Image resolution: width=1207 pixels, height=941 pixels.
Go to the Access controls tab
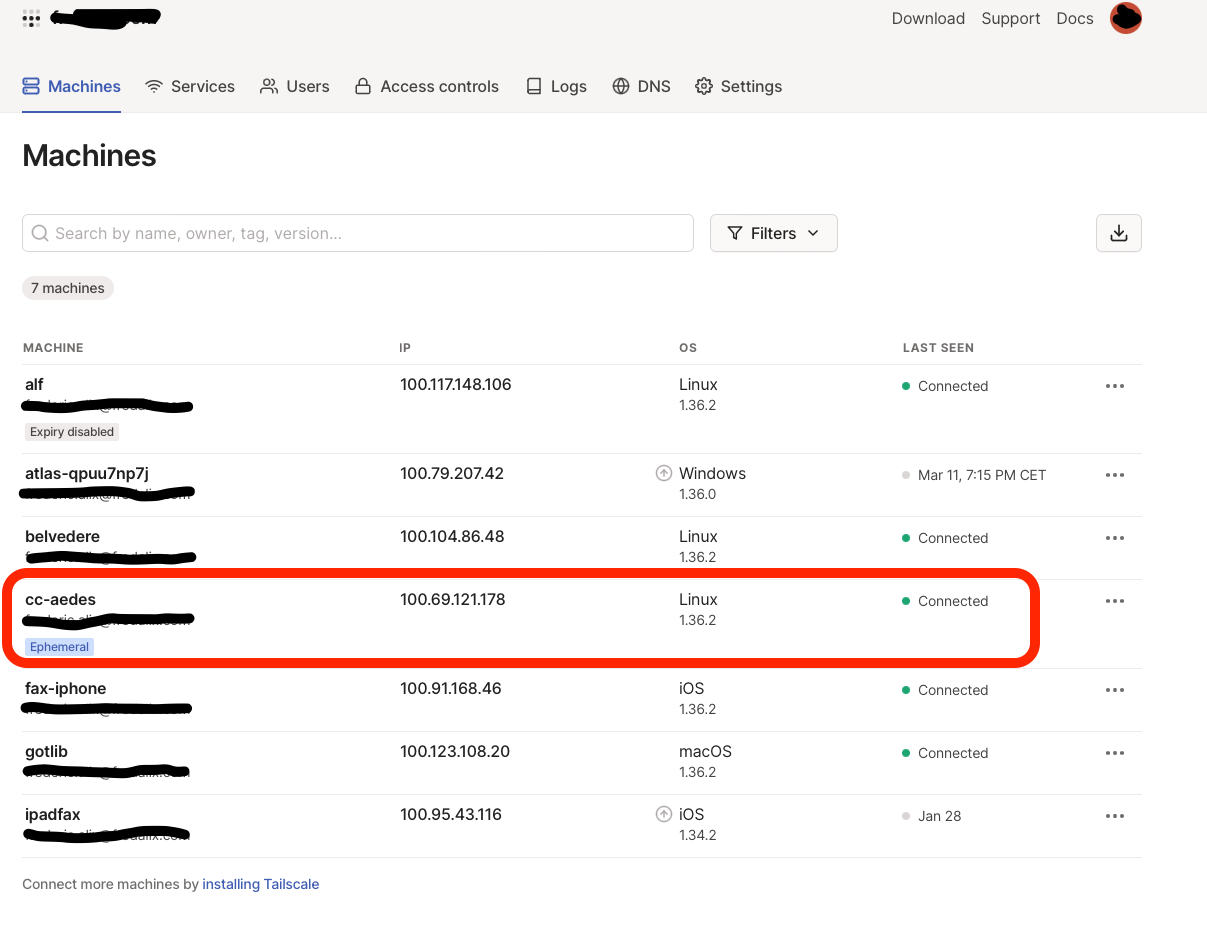[x=427, y=86]
